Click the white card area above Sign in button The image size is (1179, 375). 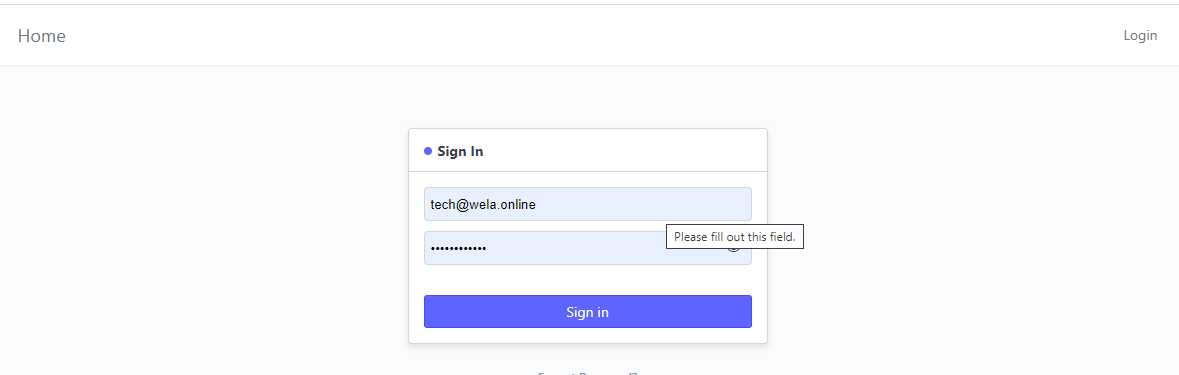coord(587,280)
